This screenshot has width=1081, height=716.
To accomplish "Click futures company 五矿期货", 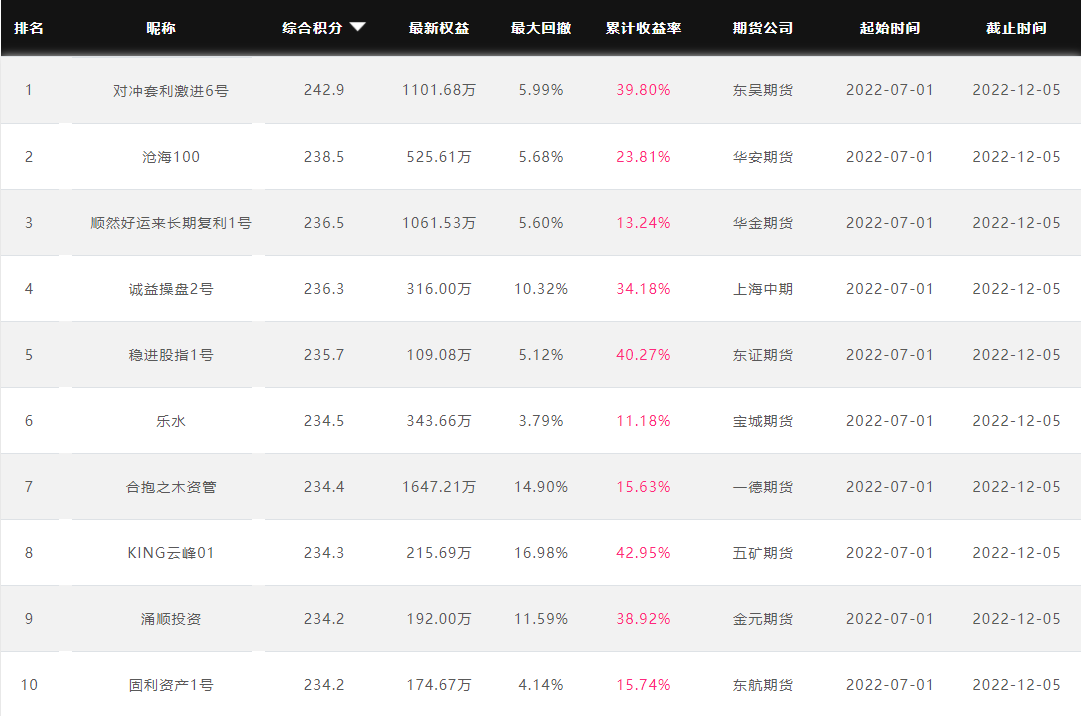I will (x=762, y=553).
